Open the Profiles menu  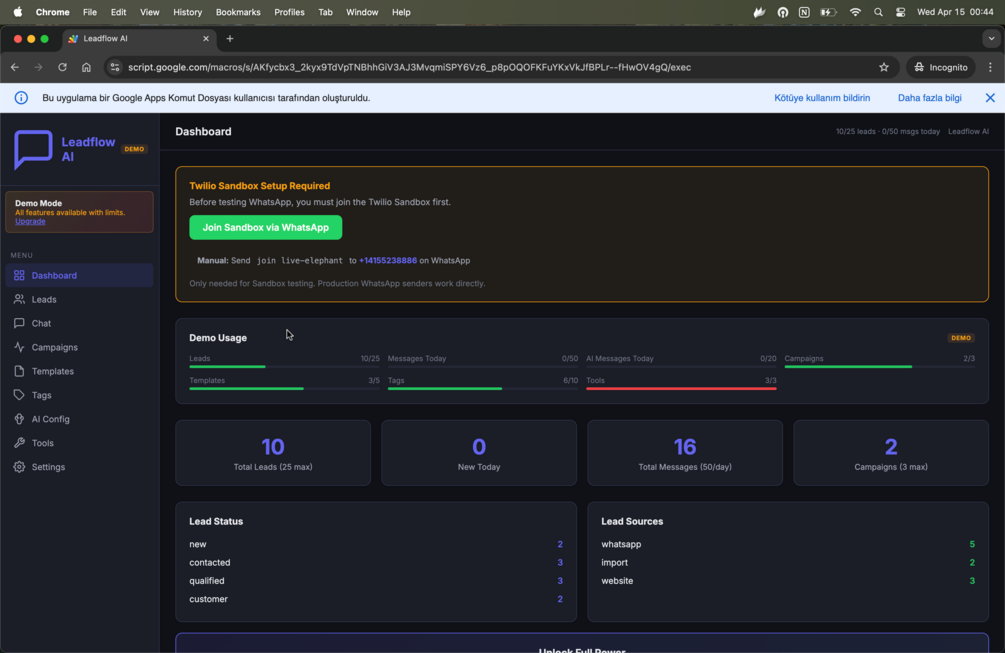coord(289,12)
